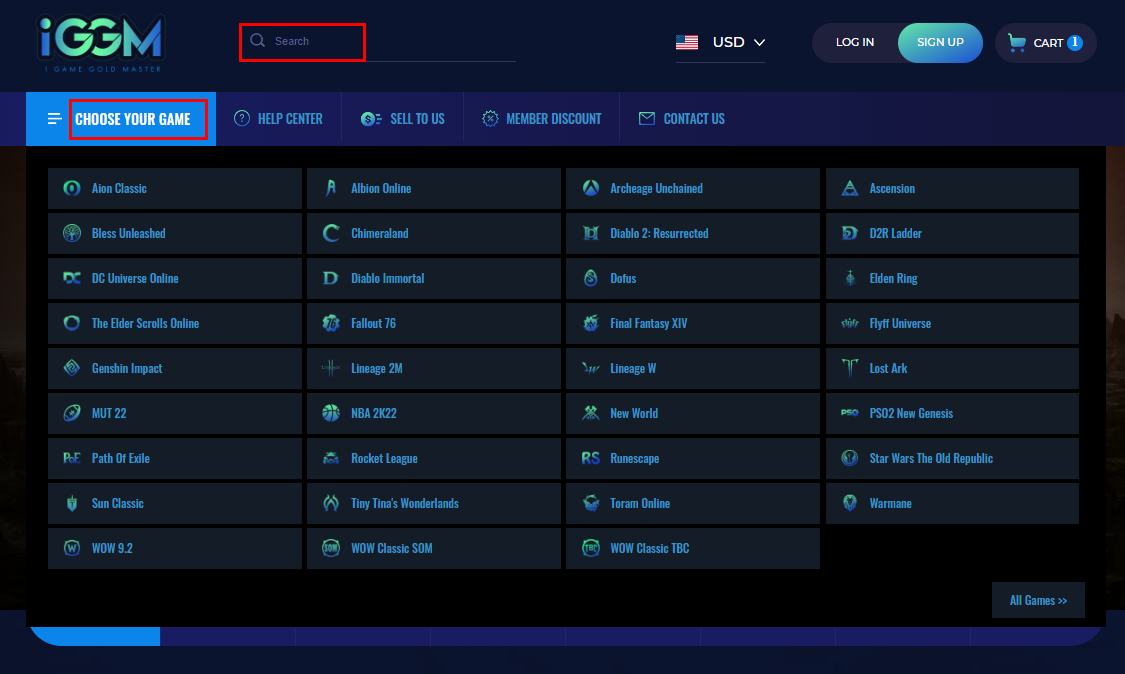Select Lineage W game
The image size is (1125, 674).
click(x=693, y=368)
